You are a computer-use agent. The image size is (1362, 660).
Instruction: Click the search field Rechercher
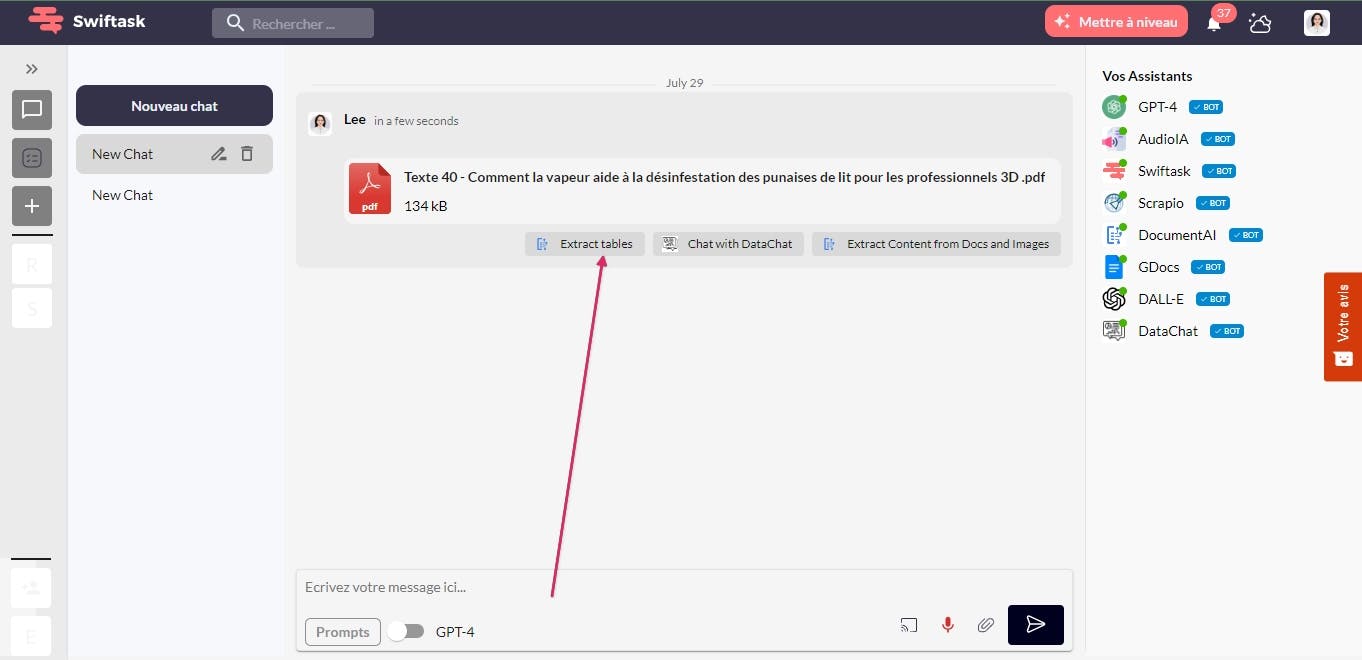coord(293,23)
